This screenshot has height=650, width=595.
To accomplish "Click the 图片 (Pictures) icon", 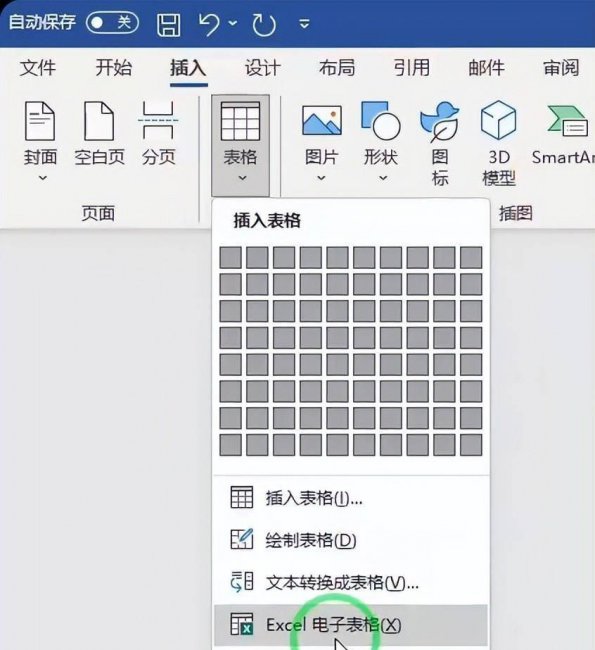I will [322, 120].
